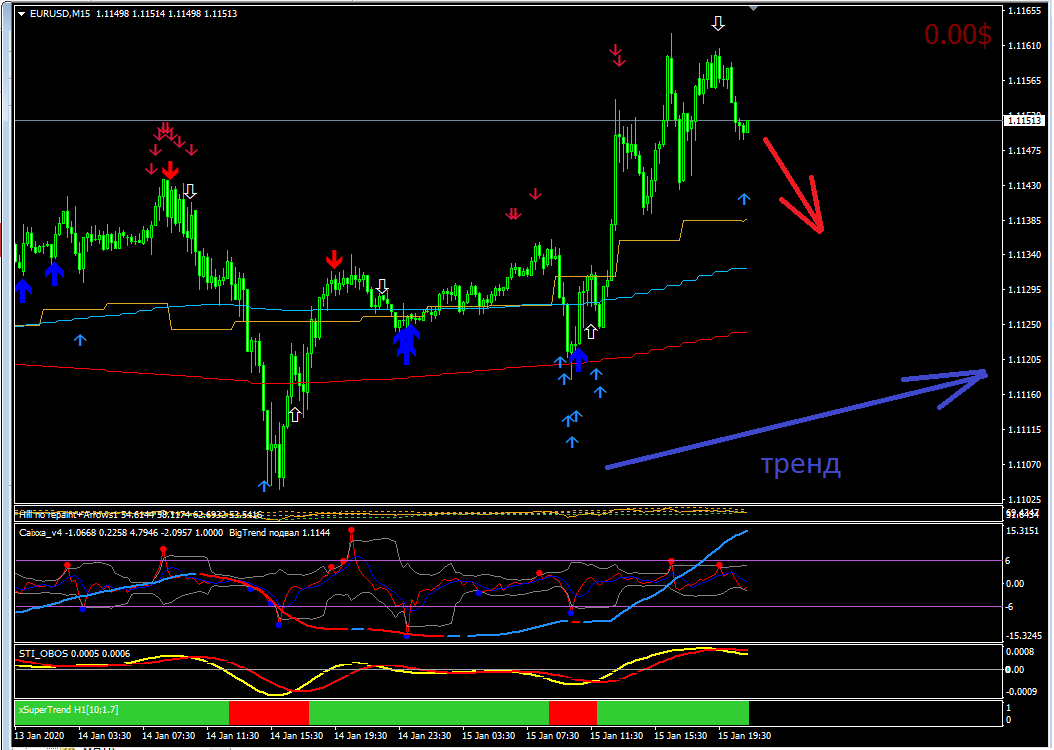The width and height of the screenshot is (1054, 750).
Task: Select the Caixxa_v4 indicator label
Action: [x=42, y=533]
